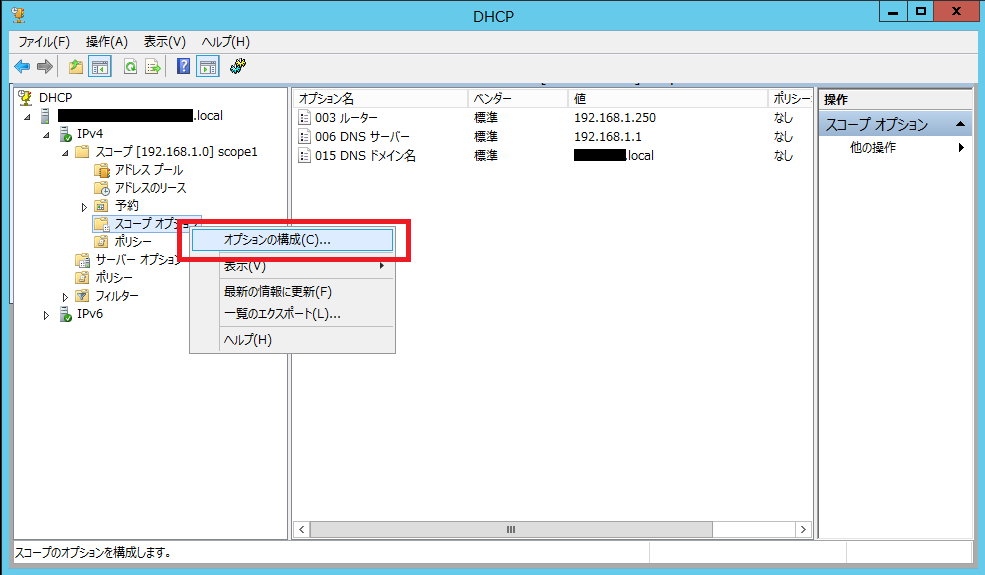Click the Refresh toolbar icon
The width and height of the screenshot is (985, 575).
[130, 67]
